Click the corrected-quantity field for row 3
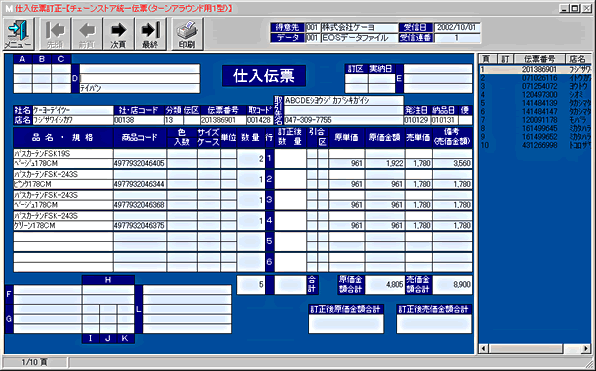The height and width of the screenshot is (371, 596). [x=290, y=200]
